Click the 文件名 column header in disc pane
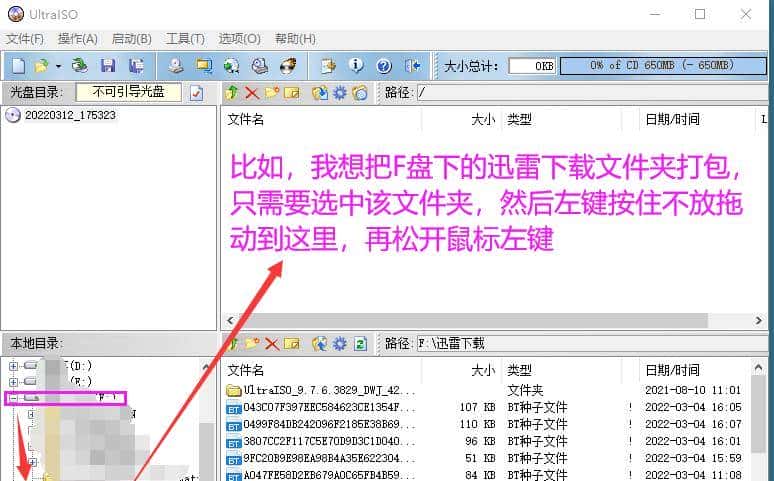 coord(321,120)
